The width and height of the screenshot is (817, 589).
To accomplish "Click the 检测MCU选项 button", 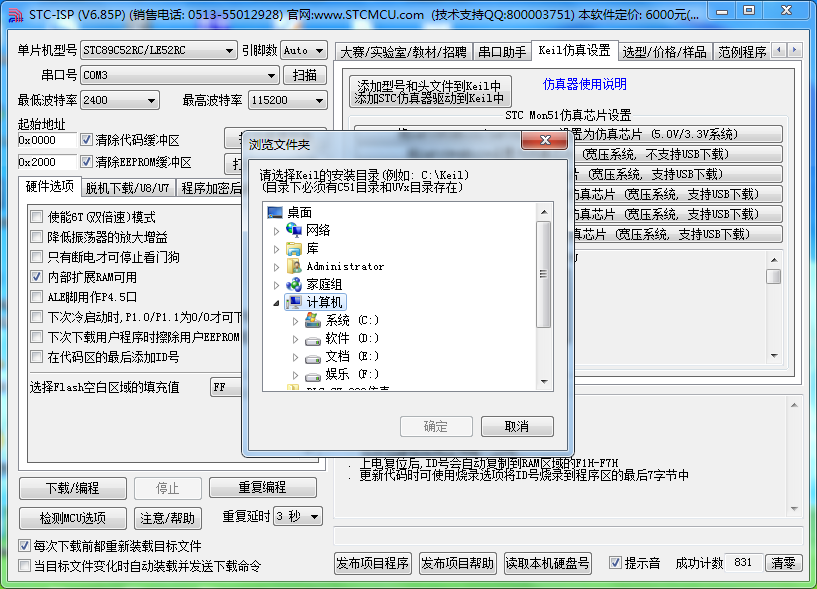I will 72,518.
